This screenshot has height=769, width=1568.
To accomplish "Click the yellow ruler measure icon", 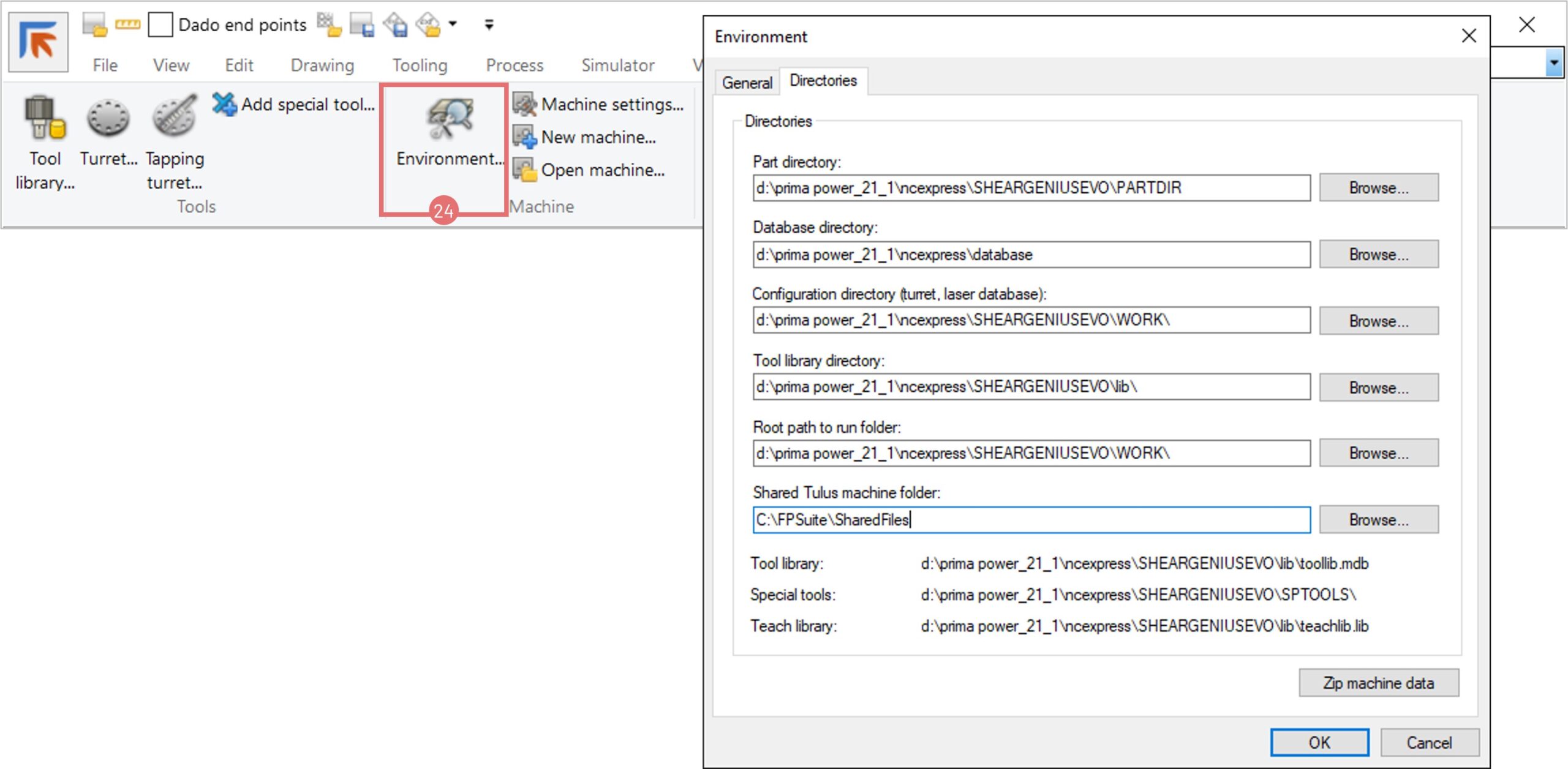I will 127,24.
